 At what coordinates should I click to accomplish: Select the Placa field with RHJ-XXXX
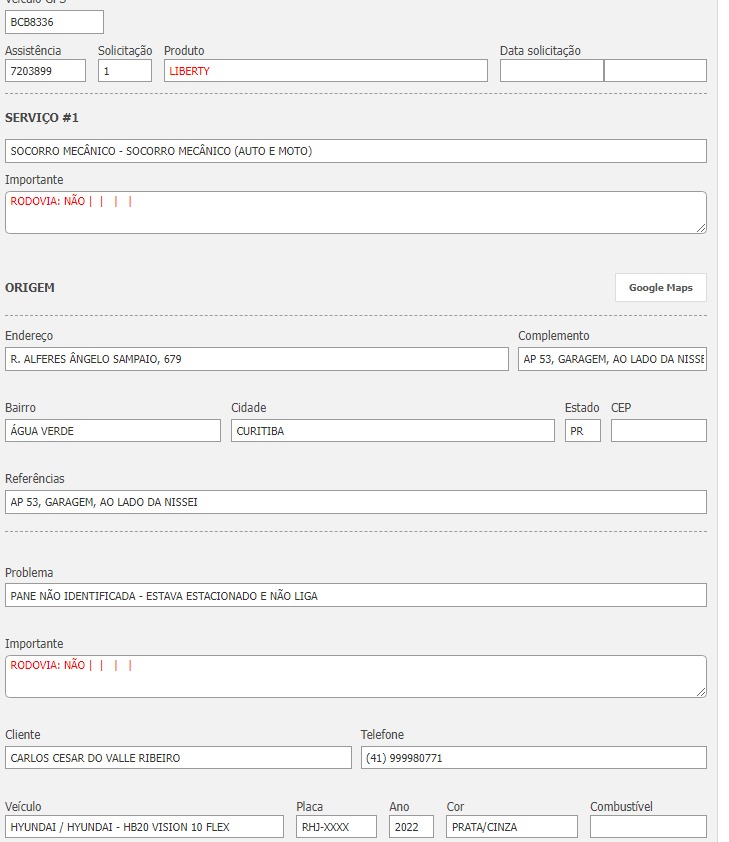[336, 827]
